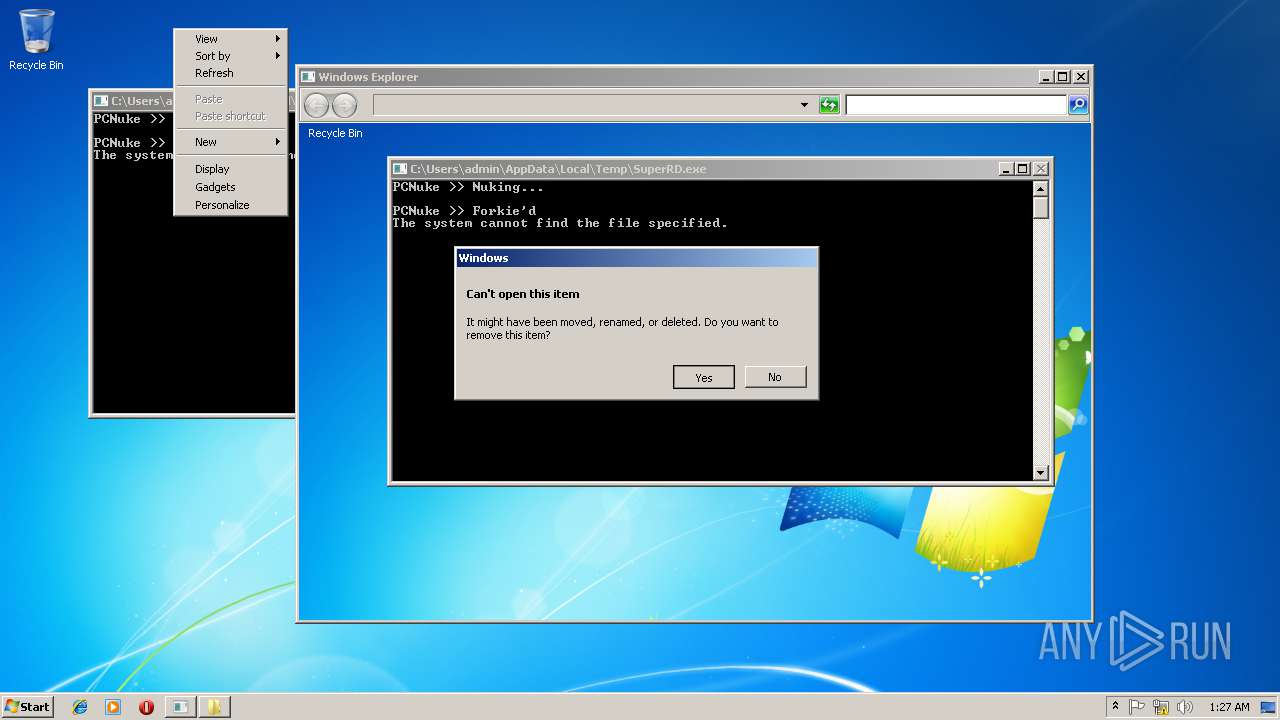The height and width of the screenshot is (720, 1280).
Task: Click the Back arrow in Windows Explorer
Action: pos(316,105)
